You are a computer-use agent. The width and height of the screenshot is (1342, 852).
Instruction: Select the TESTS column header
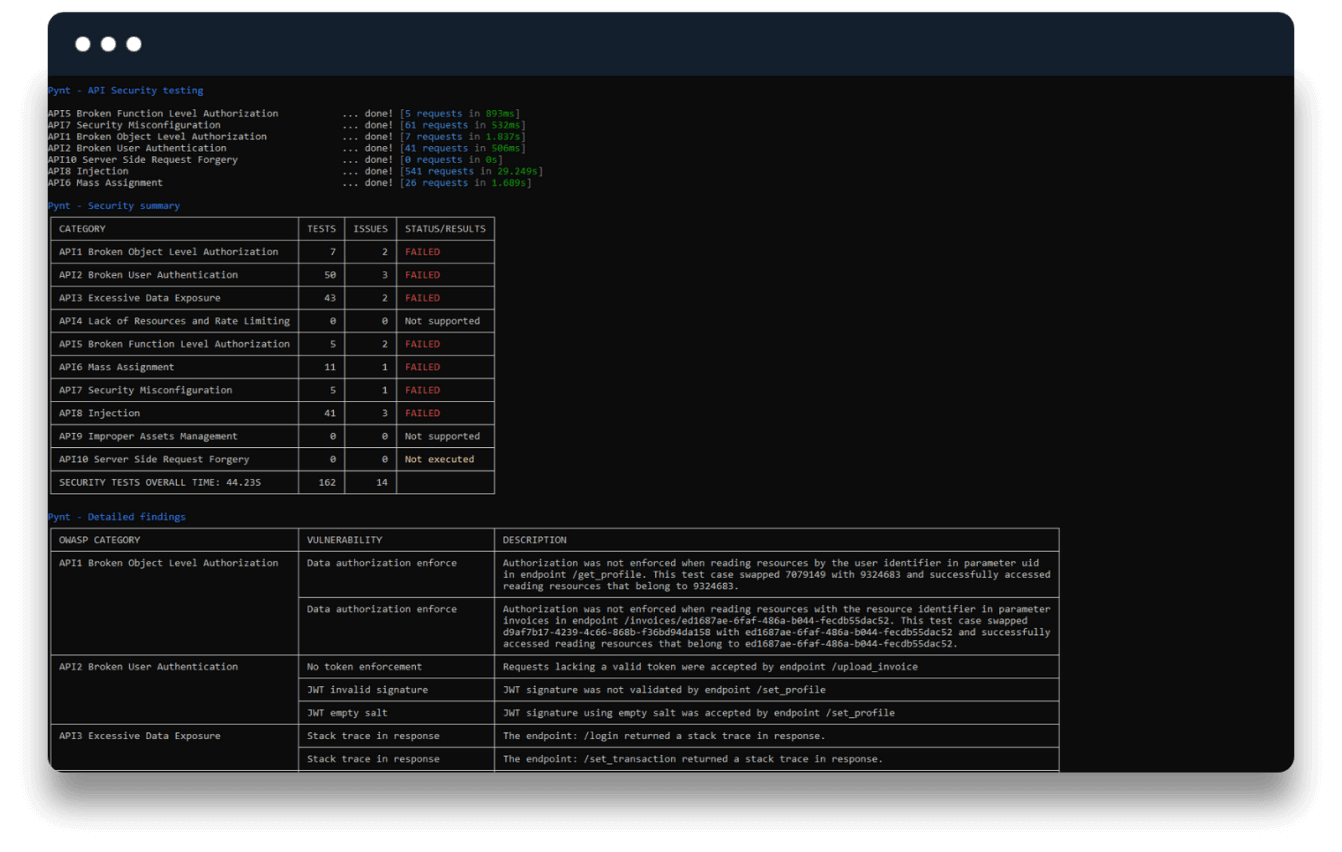(321, 228)
